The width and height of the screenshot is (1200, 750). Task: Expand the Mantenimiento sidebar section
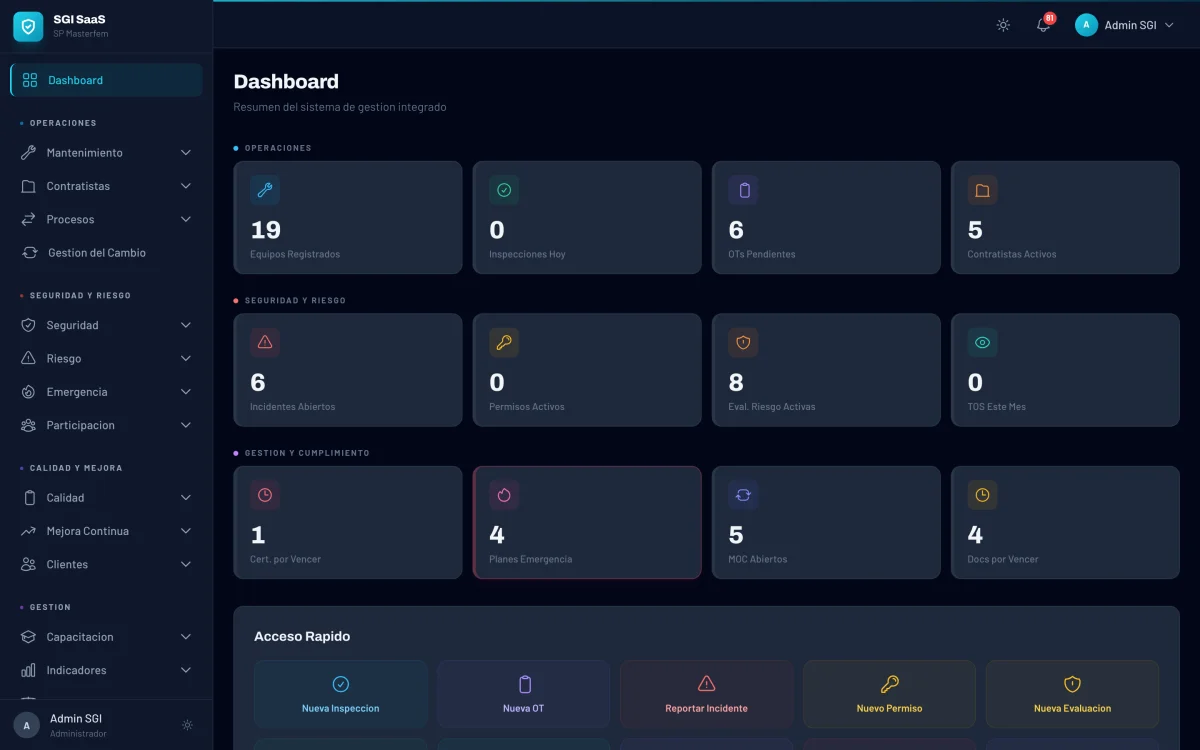point(105,152)
